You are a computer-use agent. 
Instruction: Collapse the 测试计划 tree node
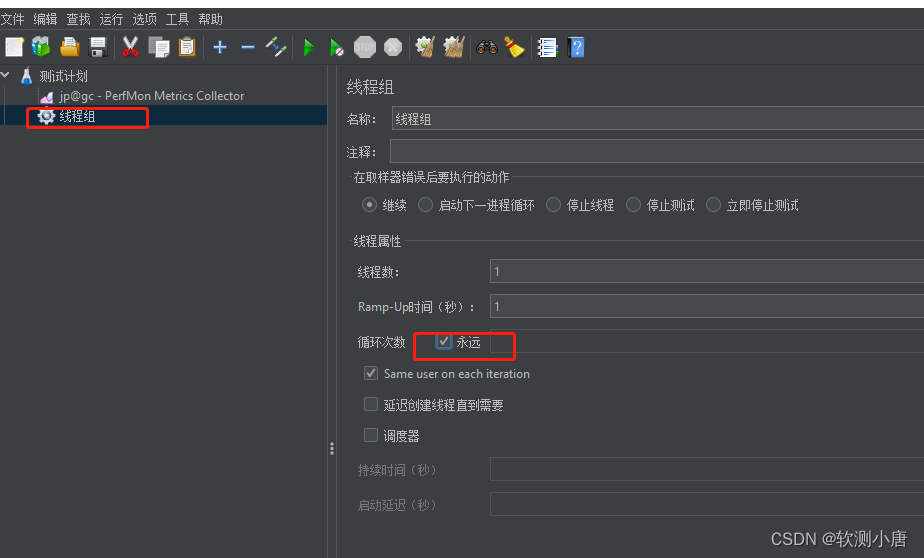[6, 75]
